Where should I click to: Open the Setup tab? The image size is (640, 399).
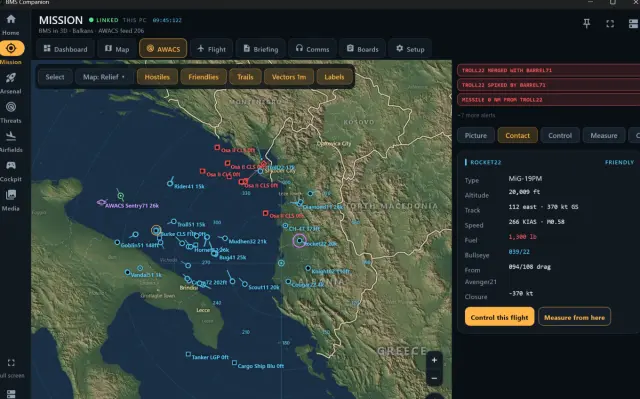pyautogui.click(x=410, y=49)
